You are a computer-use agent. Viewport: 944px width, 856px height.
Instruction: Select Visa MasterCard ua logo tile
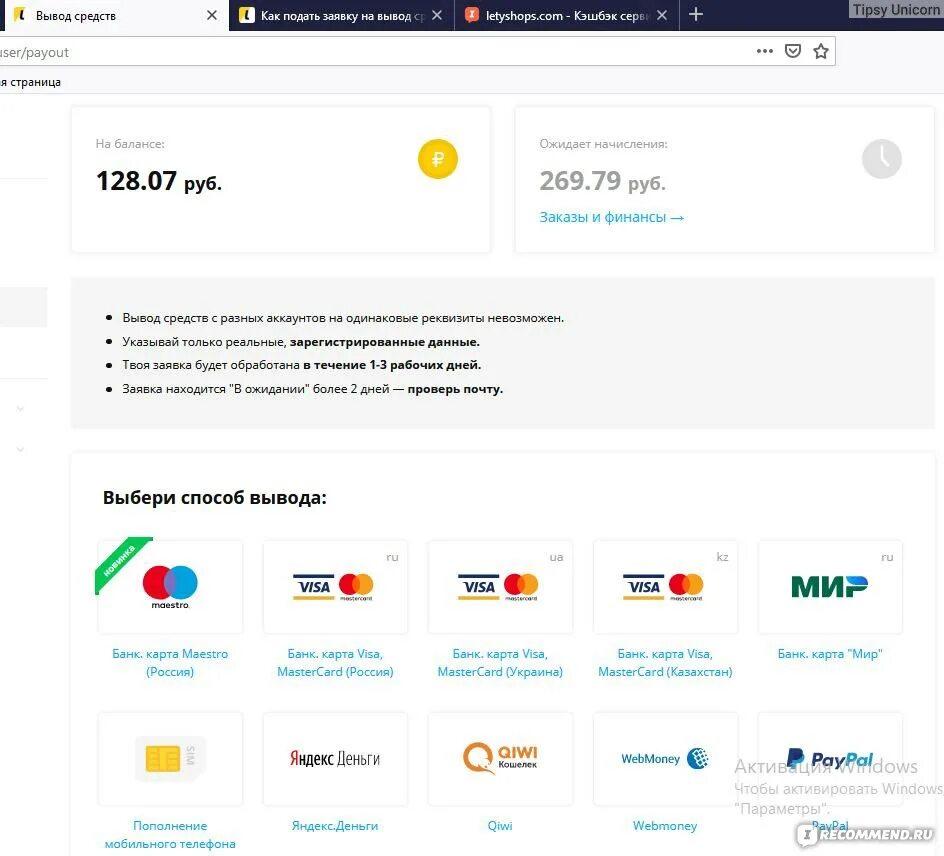click(x=500, y=587)
